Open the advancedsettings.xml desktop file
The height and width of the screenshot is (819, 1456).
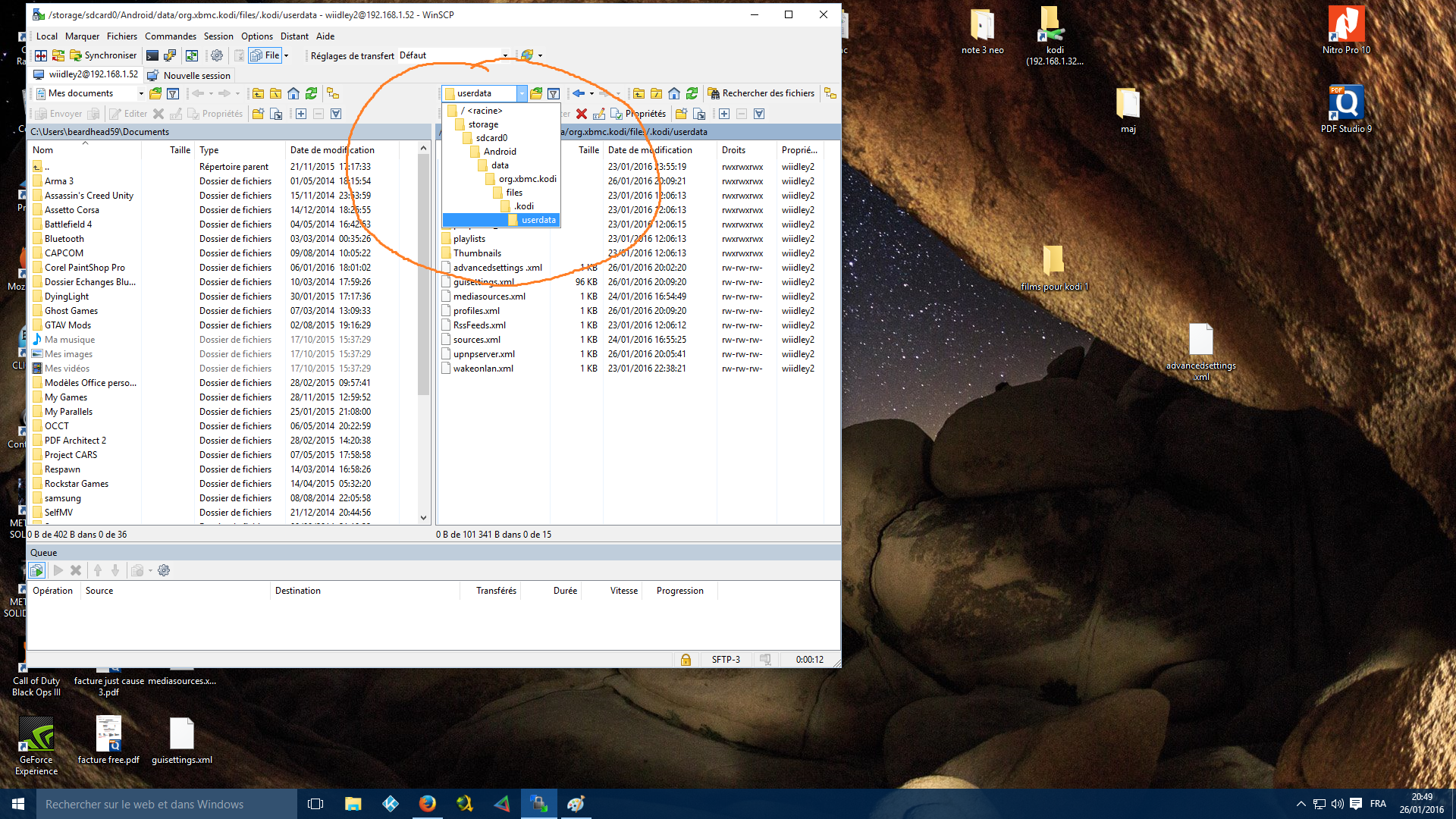pyautogui.click(x=1201, y=353)
